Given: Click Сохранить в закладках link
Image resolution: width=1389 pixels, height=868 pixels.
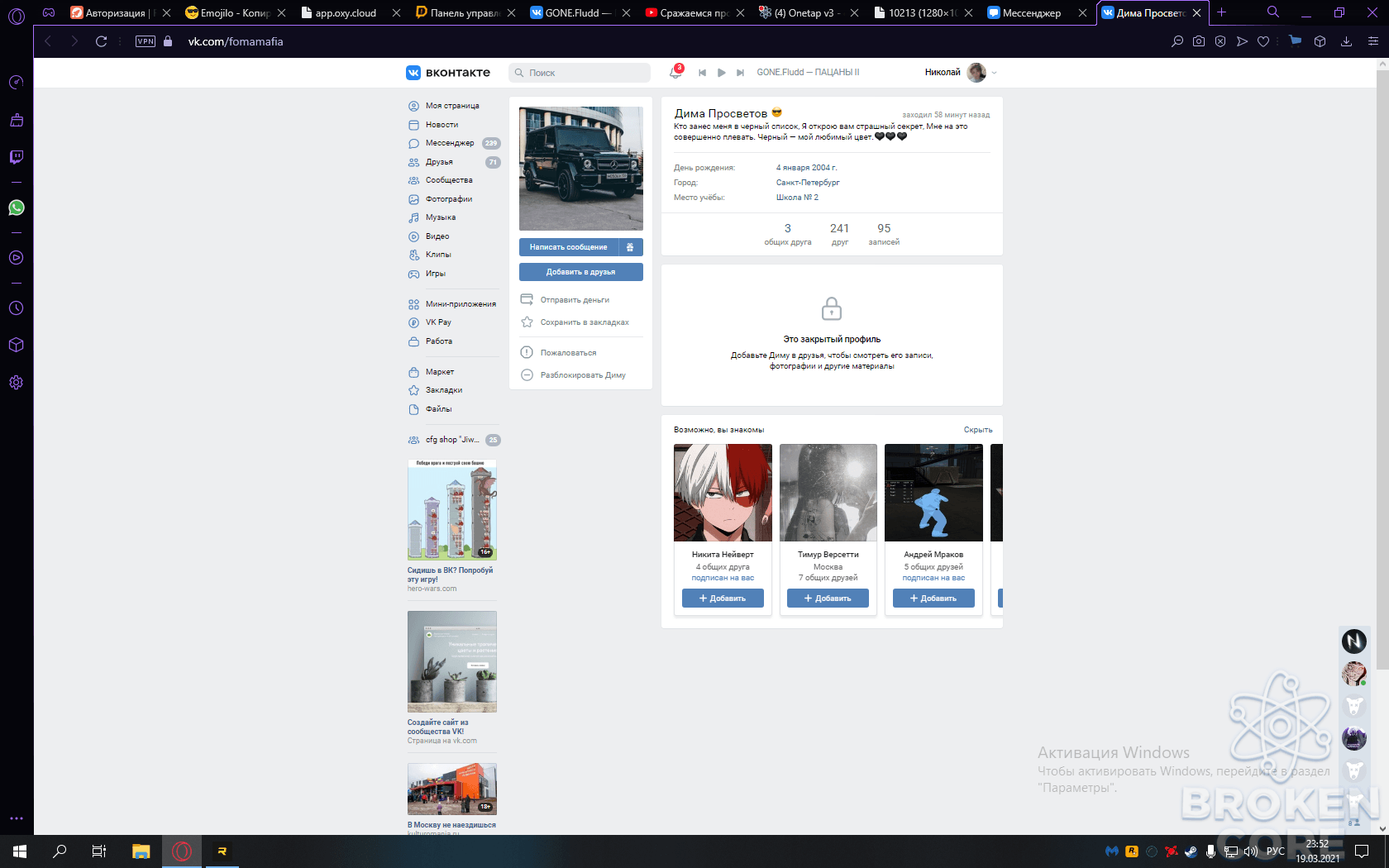Looking at the screenshot, I should click(585, 322).
